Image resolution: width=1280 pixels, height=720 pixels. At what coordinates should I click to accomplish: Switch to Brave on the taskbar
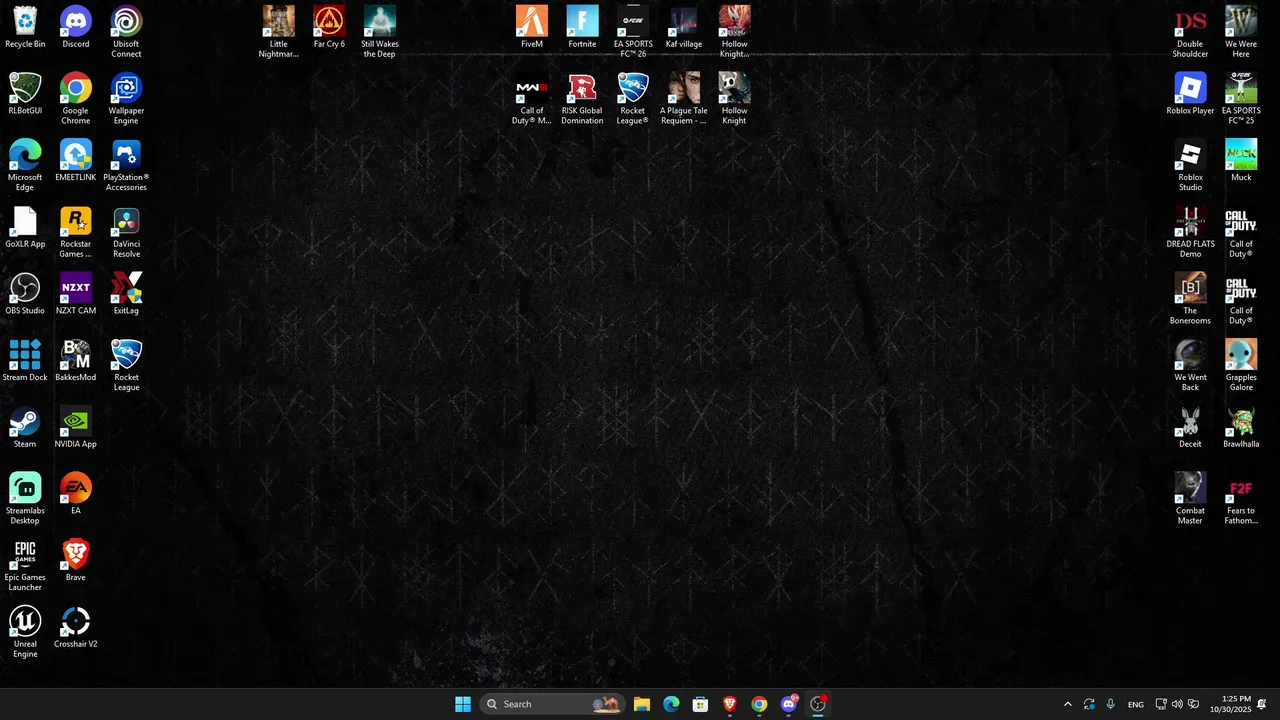pyautogui.click(x=730, y=704)
